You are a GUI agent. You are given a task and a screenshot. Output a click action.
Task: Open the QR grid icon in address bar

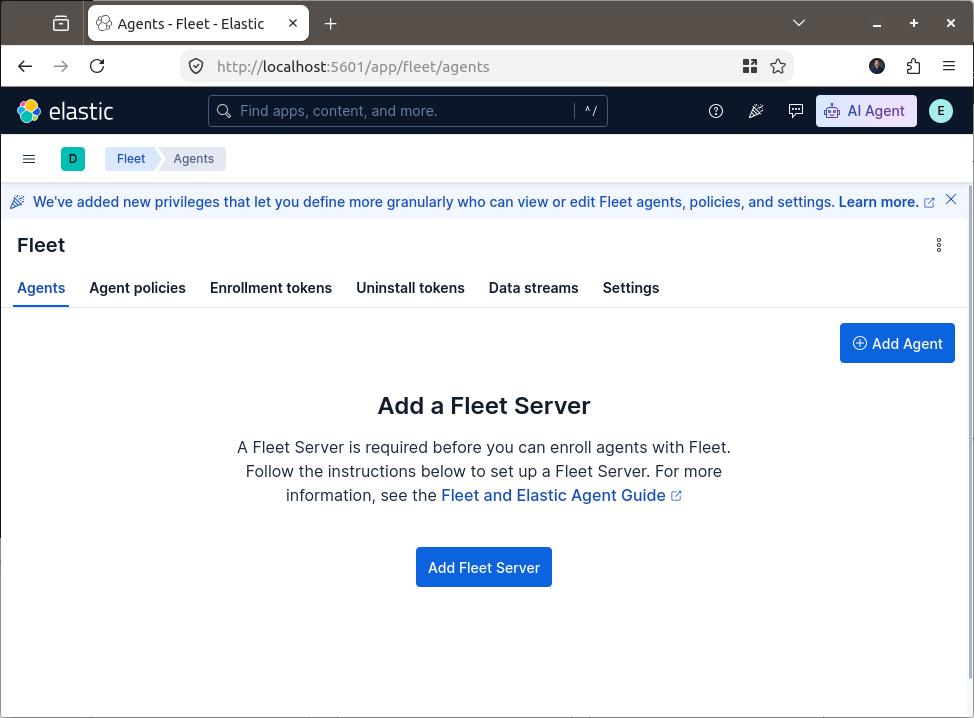pyautogui.click(x=750, y=66)
